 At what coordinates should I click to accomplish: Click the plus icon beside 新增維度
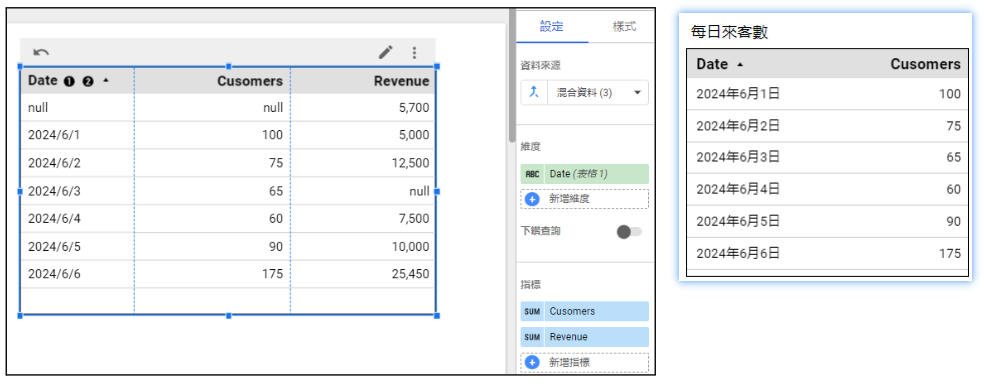[532, 199]
